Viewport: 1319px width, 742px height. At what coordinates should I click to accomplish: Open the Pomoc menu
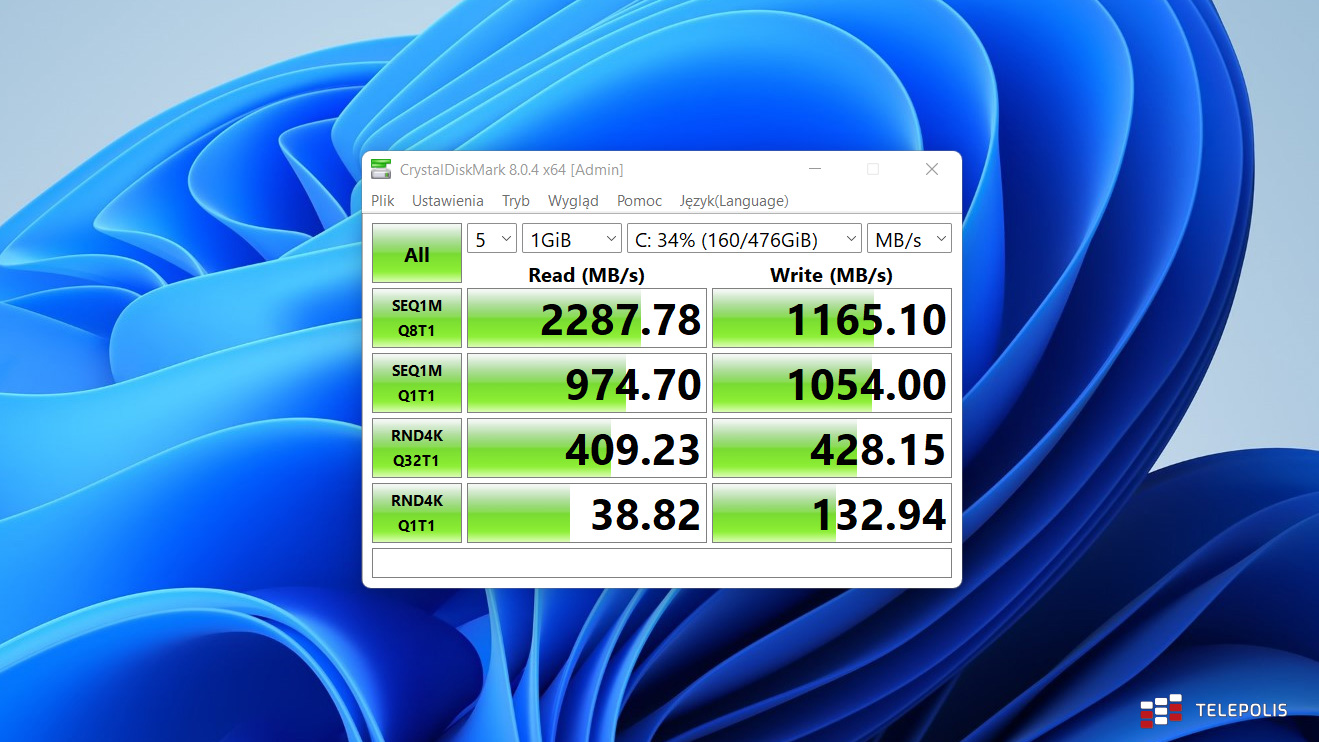[x=639, y=201]
